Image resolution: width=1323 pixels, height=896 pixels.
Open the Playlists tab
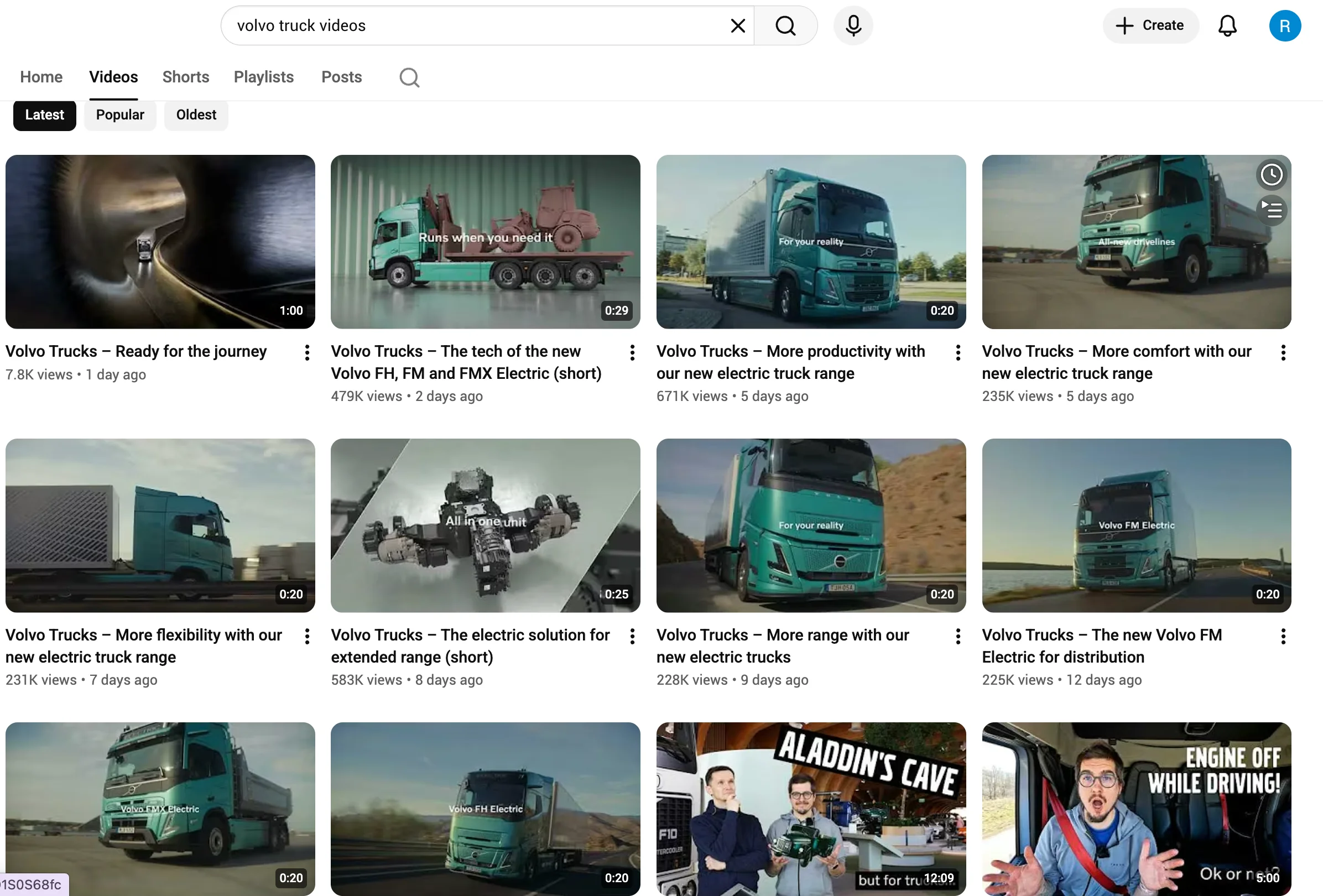(x=264, y=77)
